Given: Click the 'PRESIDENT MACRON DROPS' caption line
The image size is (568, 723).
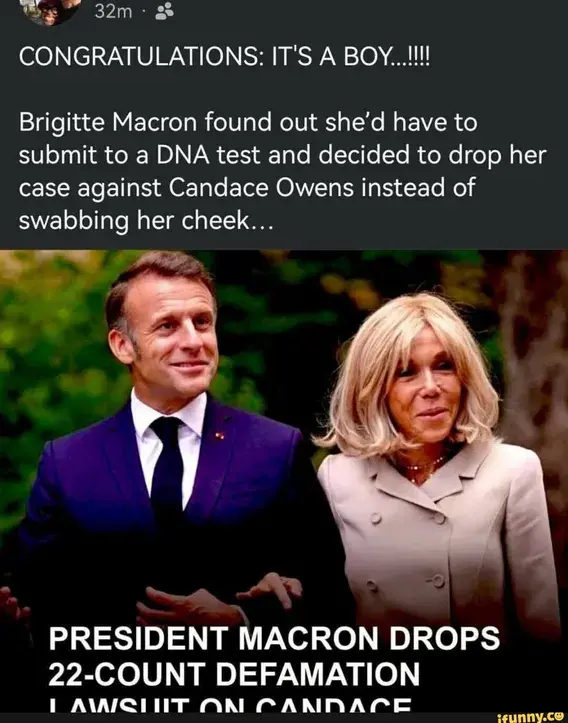Looking at the screenshot, I should pos(274,639).
